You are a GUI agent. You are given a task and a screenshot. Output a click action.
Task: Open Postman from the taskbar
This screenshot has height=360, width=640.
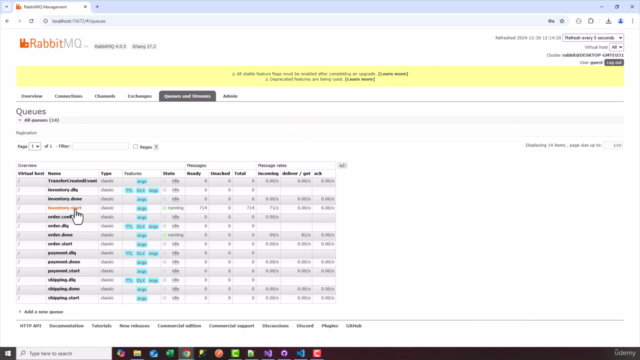click(219, 353)
